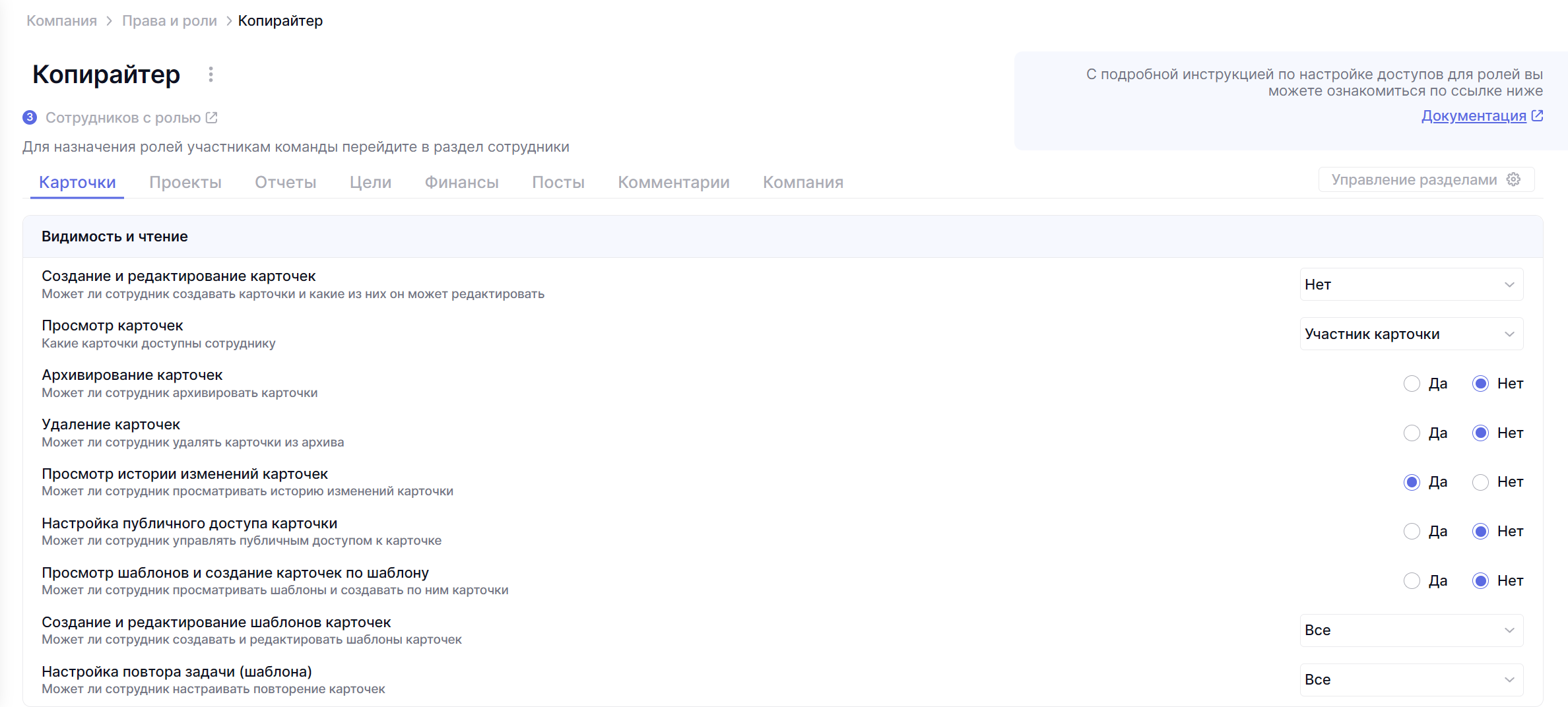Viewport: 1568px width, 707px height.
Task: Choose Да for Просмотр шаблонов и создание карточек
Action: point(1412,580)
